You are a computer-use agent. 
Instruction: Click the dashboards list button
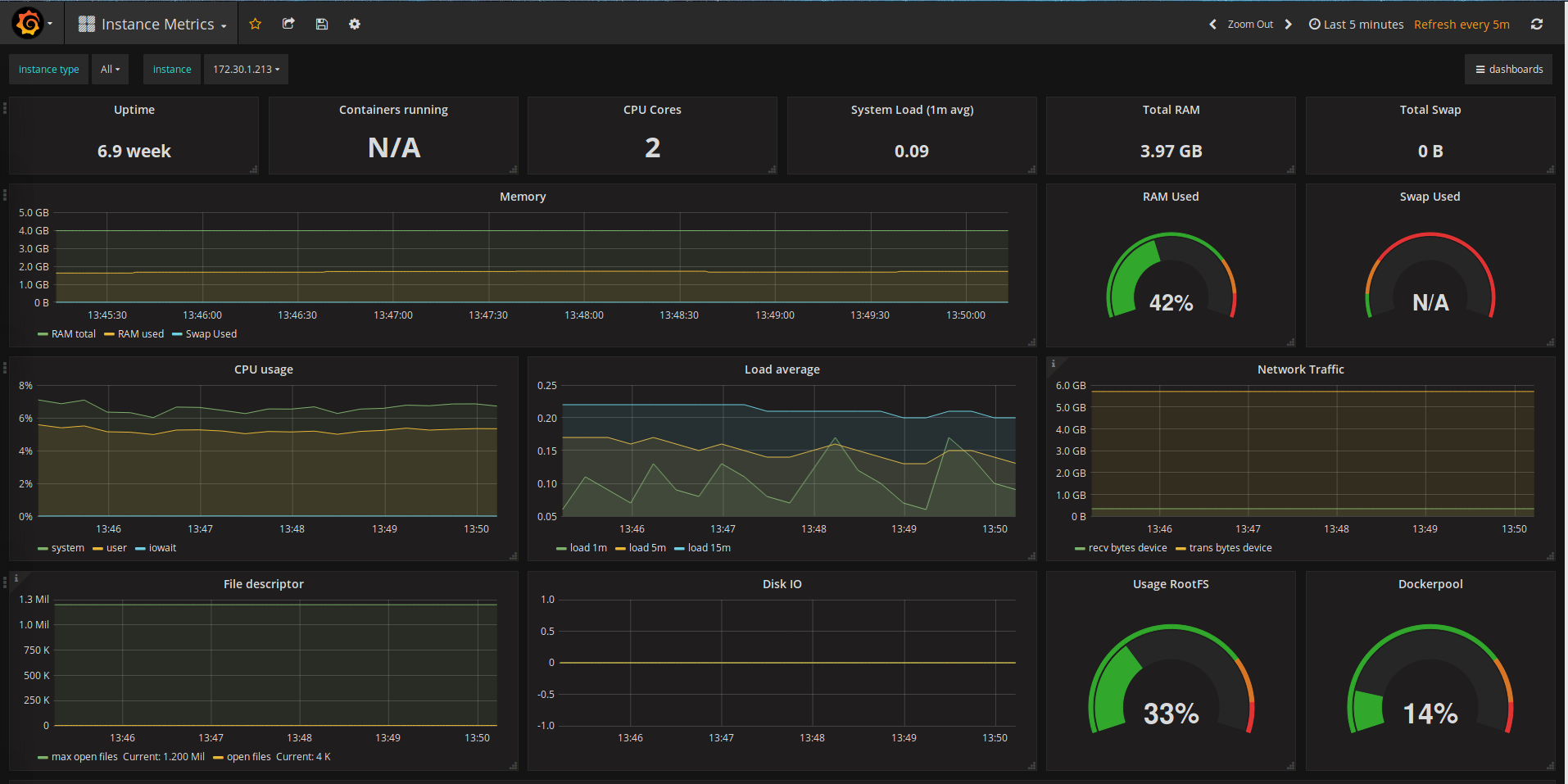click(1508, 70)
